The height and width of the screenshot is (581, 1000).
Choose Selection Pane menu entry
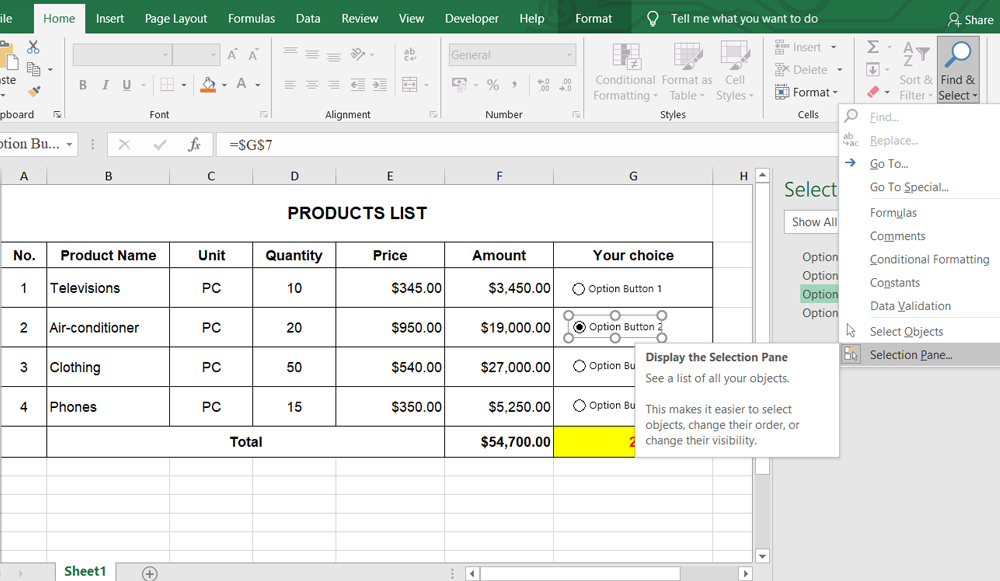click(920, 355)
